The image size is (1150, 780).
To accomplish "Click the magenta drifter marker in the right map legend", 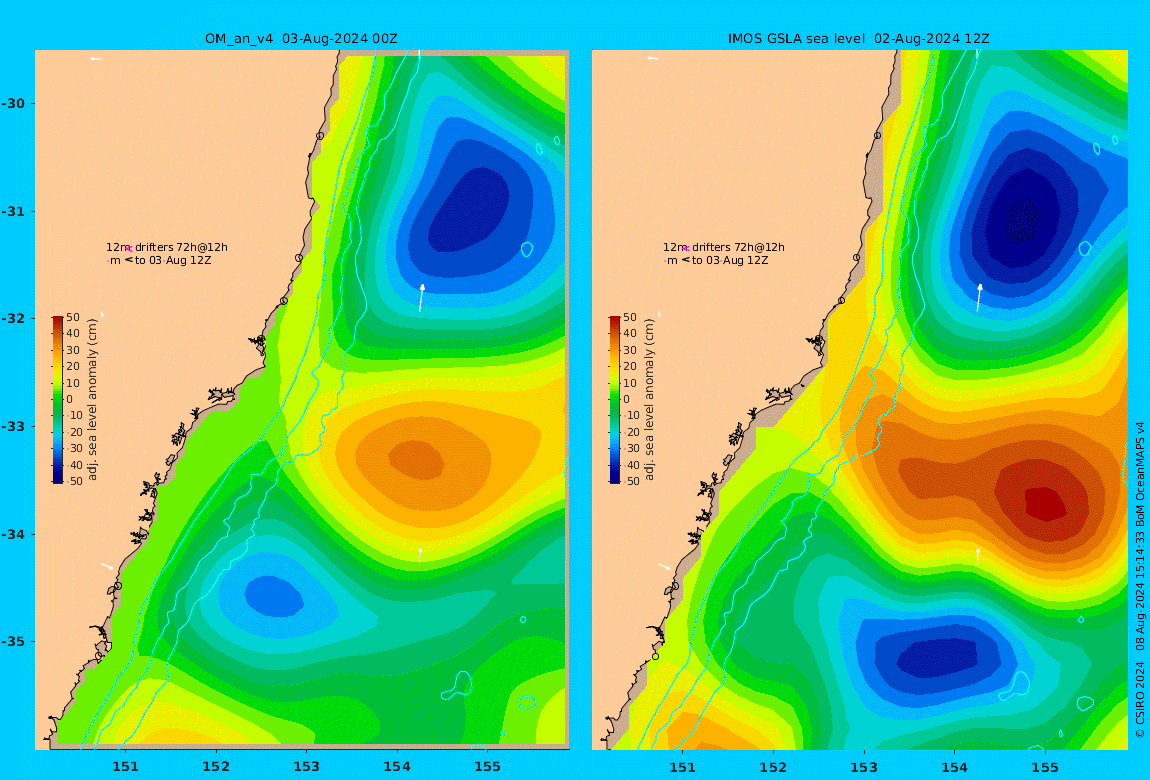I will pyautogui.click(x=686, y=249).
